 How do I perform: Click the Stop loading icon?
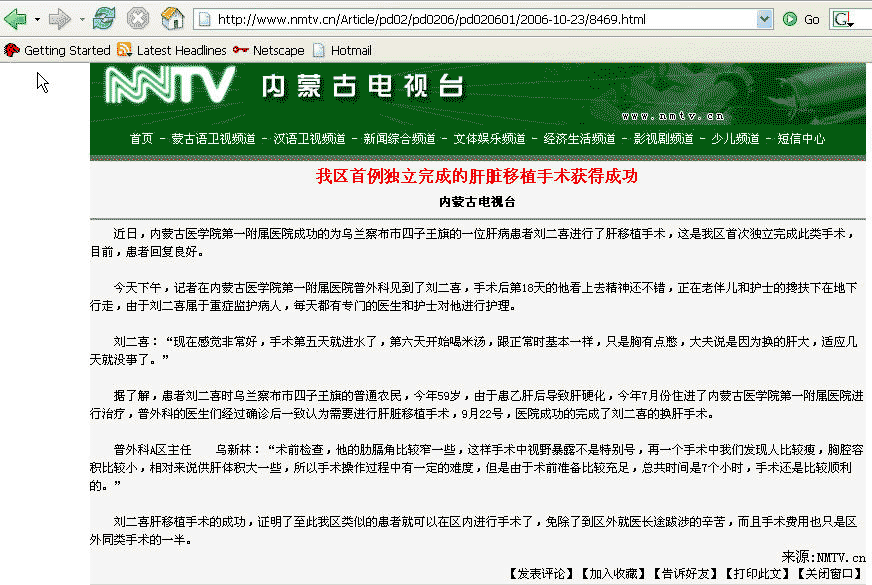pos(138,19)
